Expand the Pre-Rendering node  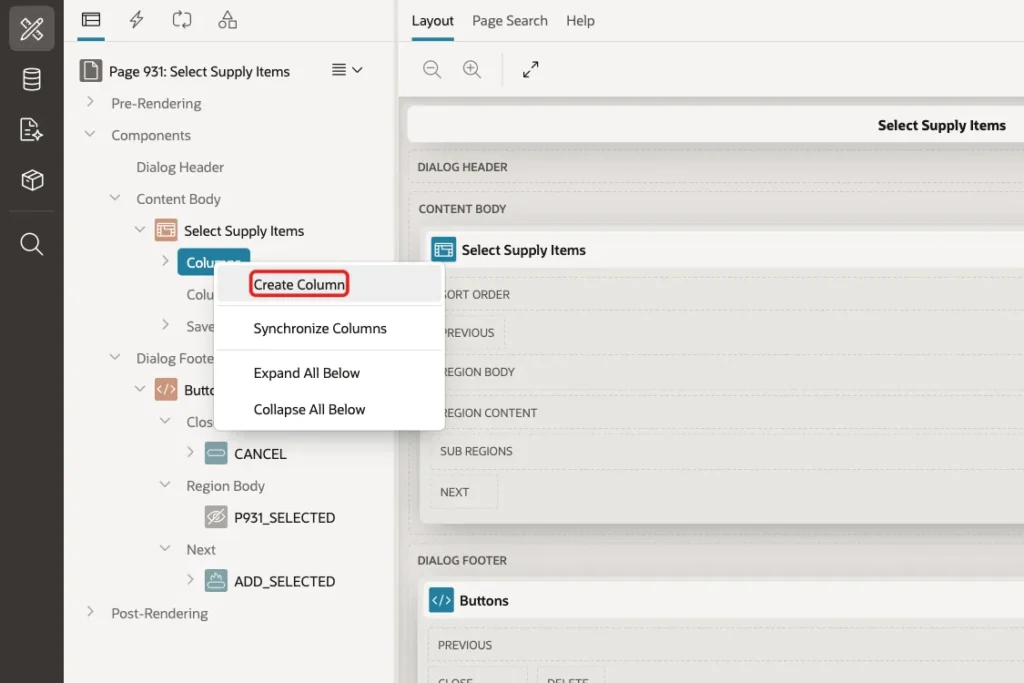tap(90, 102)
